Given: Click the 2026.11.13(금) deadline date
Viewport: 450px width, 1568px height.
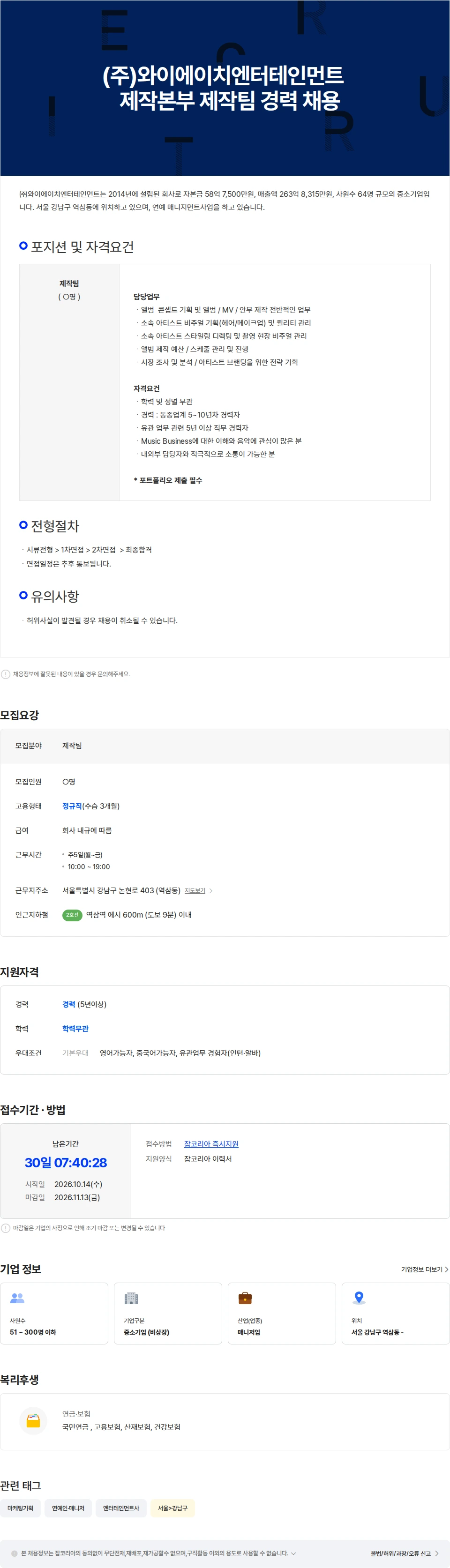Looking at the screenshot, I should [77, 1197].
